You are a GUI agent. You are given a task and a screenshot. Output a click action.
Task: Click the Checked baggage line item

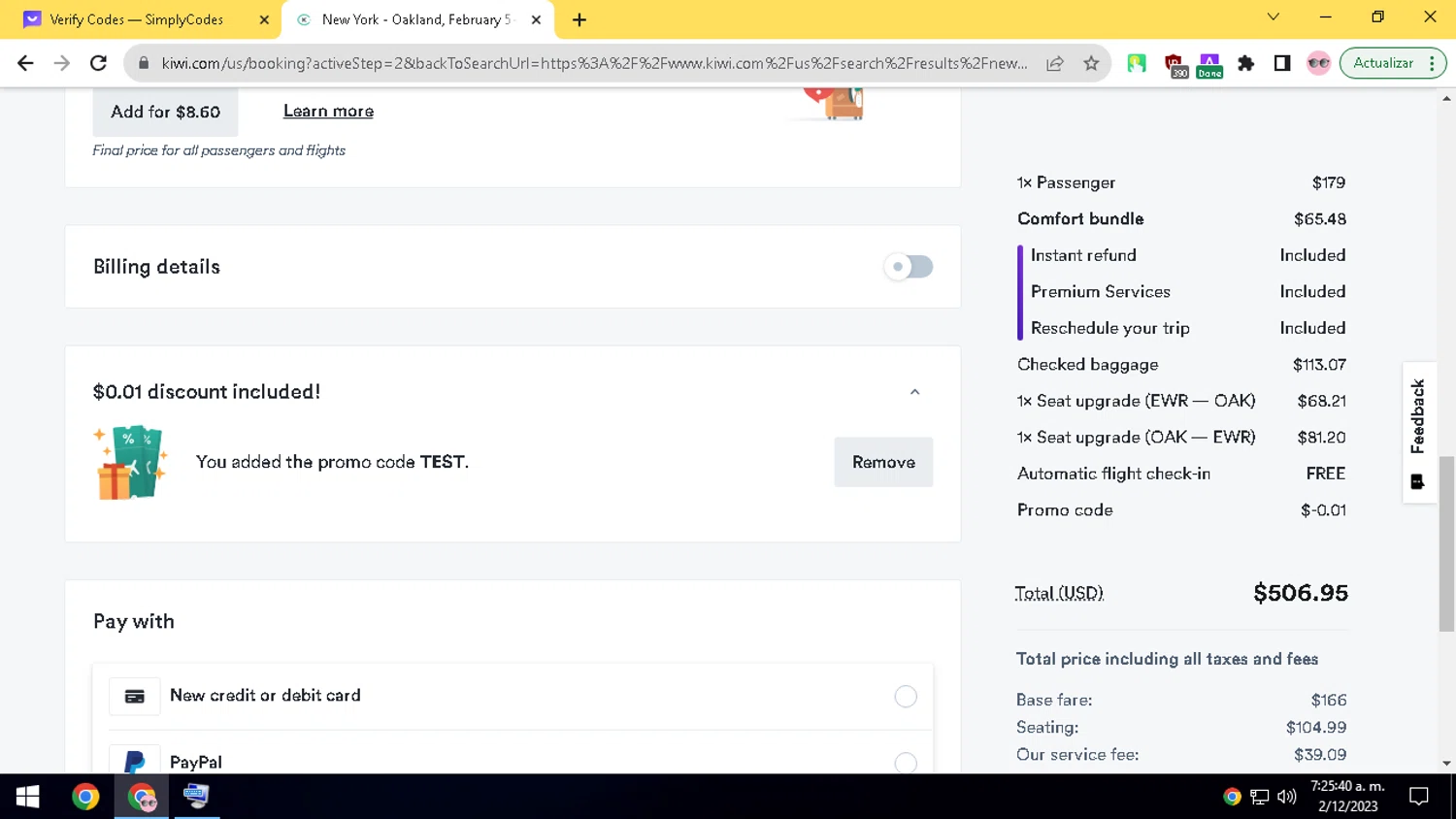click(1181, 365)
